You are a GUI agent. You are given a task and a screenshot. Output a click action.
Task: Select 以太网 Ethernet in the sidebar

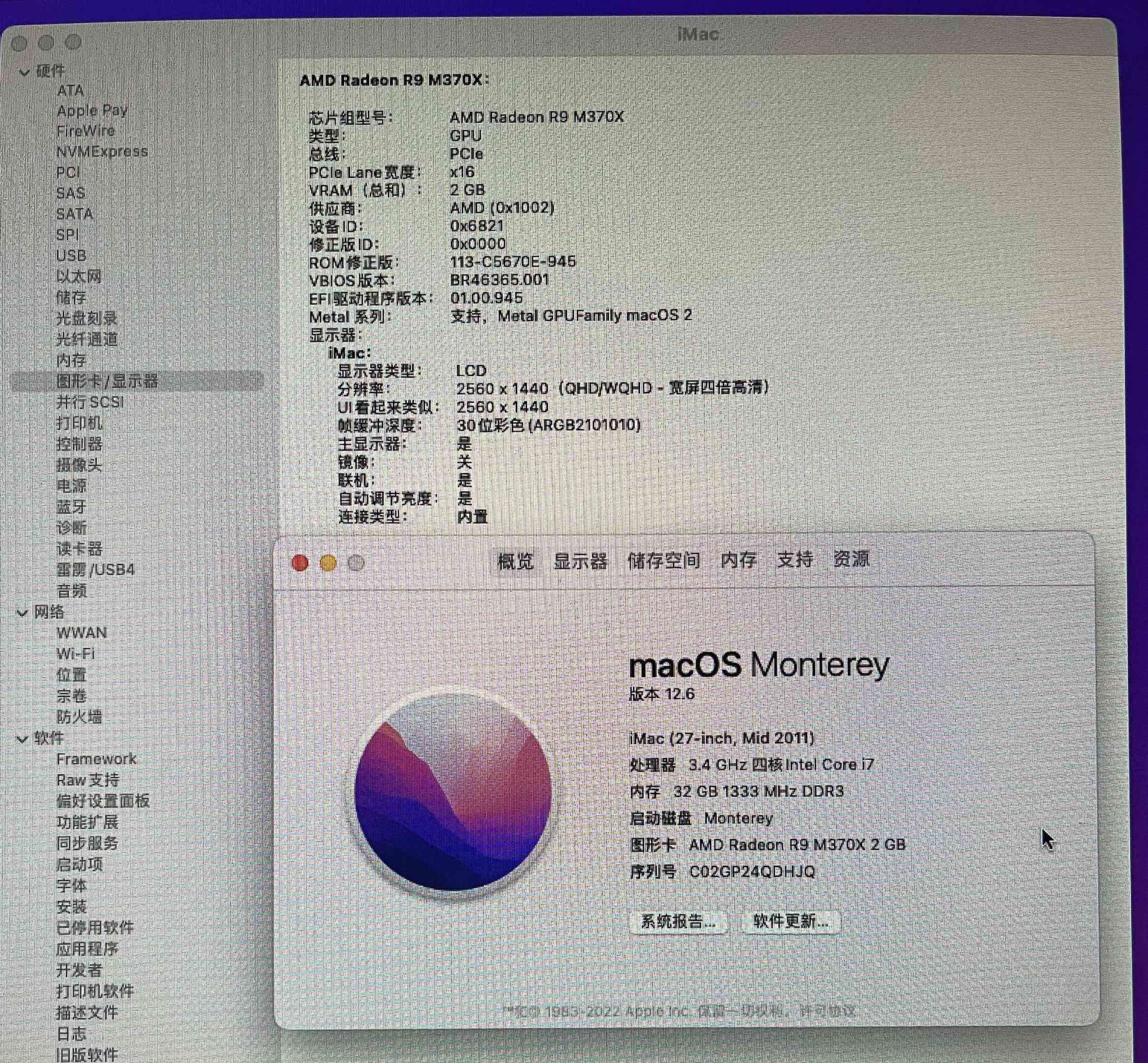79,276
